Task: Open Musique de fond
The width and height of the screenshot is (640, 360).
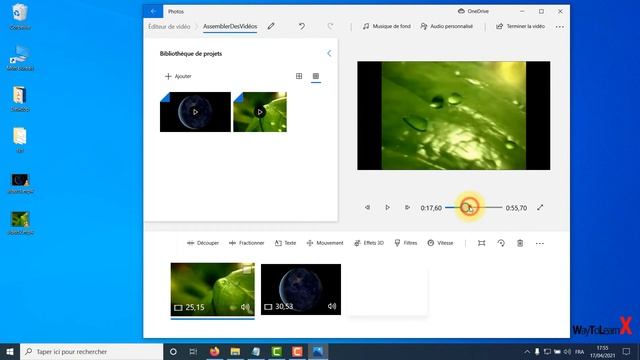Action: click(387, 27)
